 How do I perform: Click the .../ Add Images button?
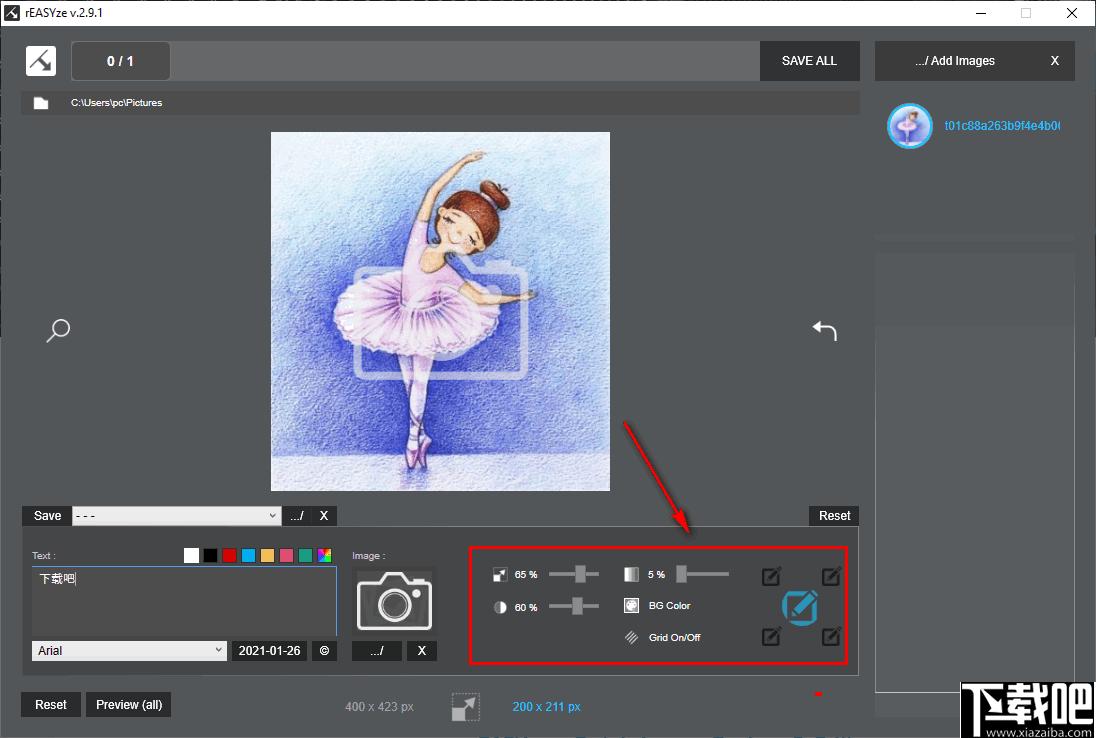pos(955,61)
